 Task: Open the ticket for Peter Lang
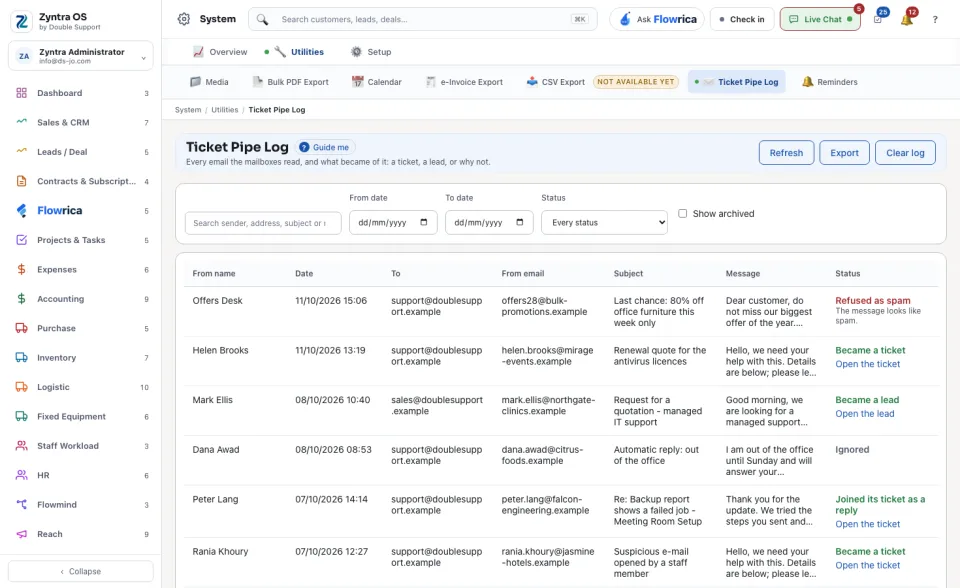[x=868, y=524]
